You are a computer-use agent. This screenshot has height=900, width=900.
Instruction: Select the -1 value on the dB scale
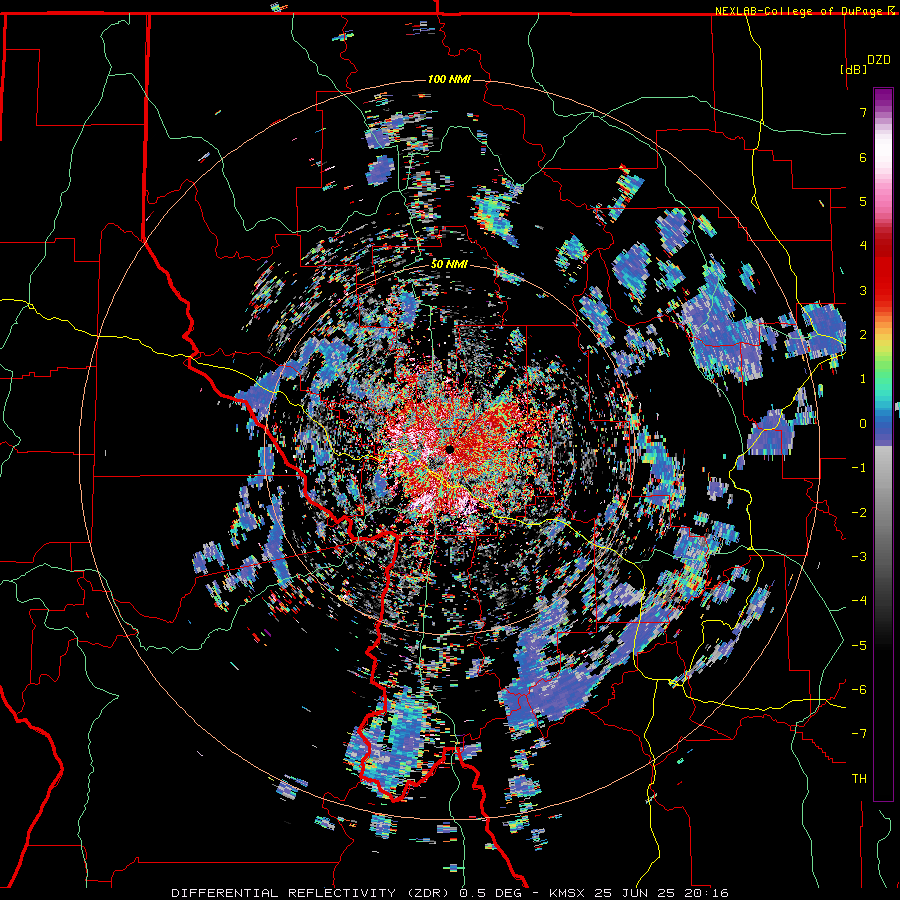click(x=859, y=468)
